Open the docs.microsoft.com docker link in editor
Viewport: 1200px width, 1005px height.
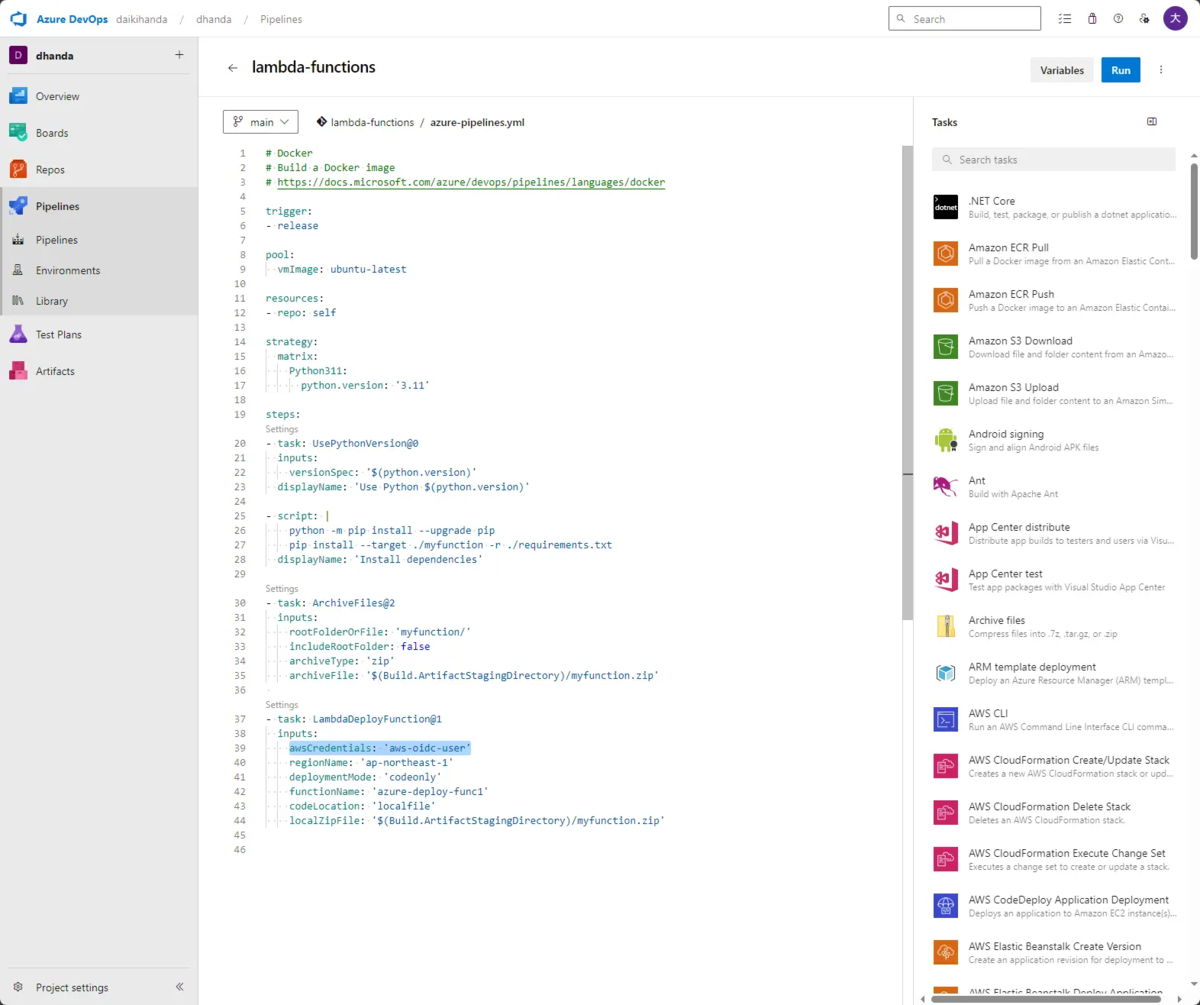point(471,182)
